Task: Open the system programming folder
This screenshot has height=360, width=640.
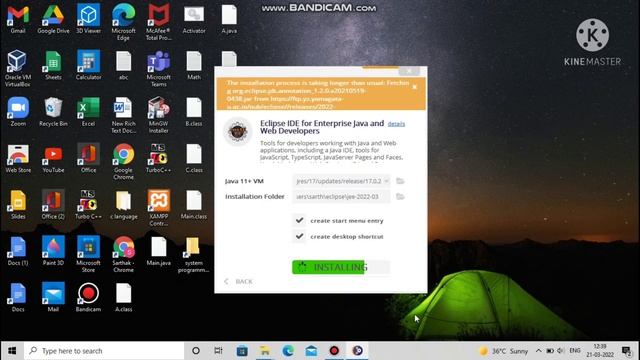Action: click(x=194, y=254)
